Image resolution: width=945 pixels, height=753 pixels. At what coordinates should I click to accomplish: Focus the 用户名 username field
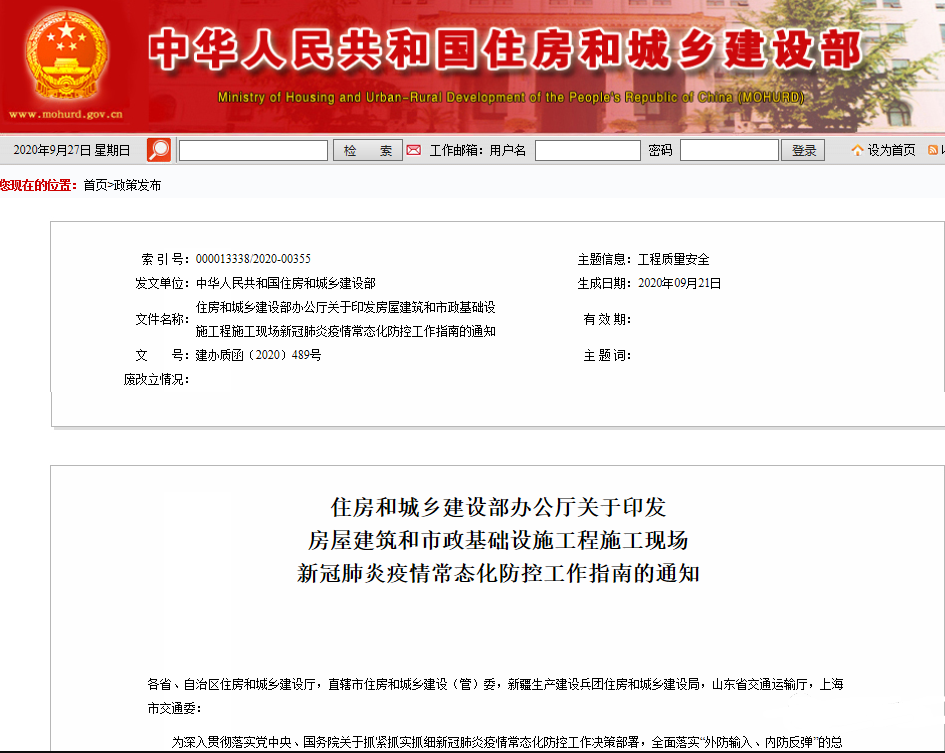(588, 150)
